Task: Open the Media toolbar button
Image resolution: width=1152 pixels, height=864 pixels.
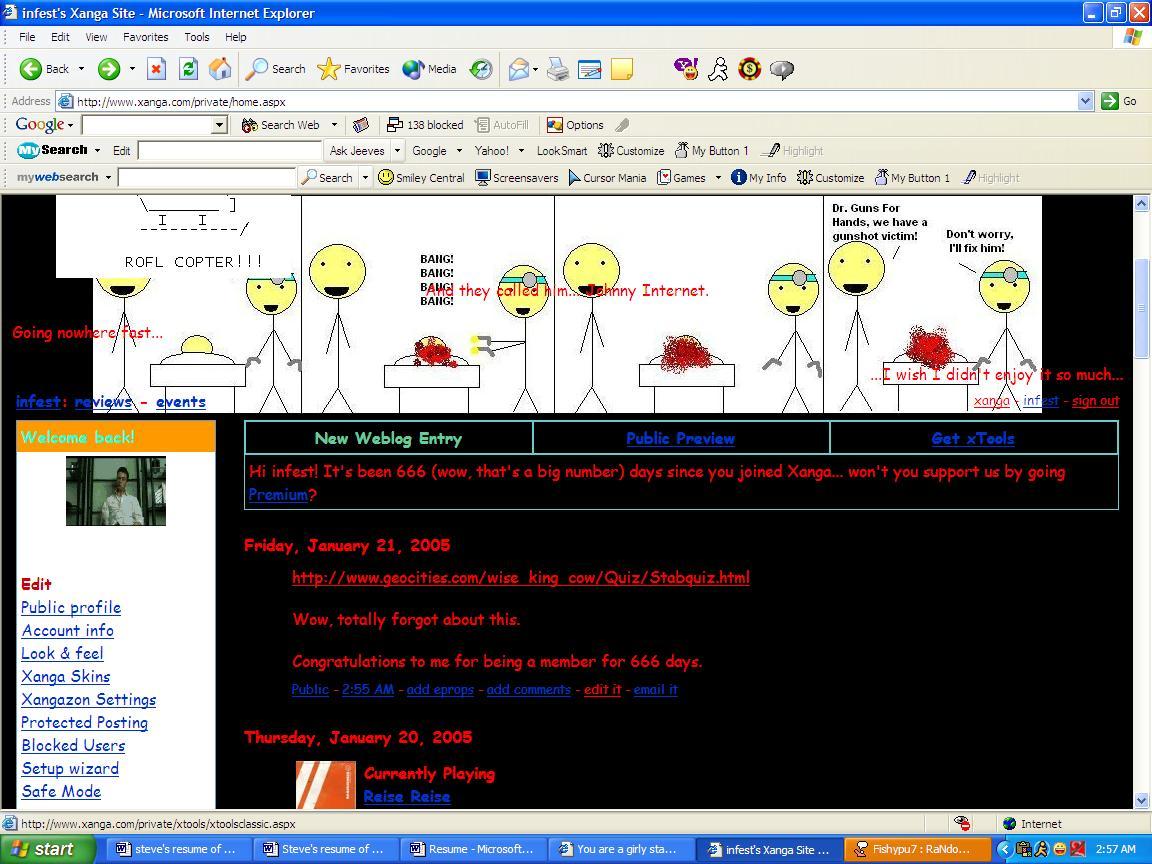Action: (430, 69)
